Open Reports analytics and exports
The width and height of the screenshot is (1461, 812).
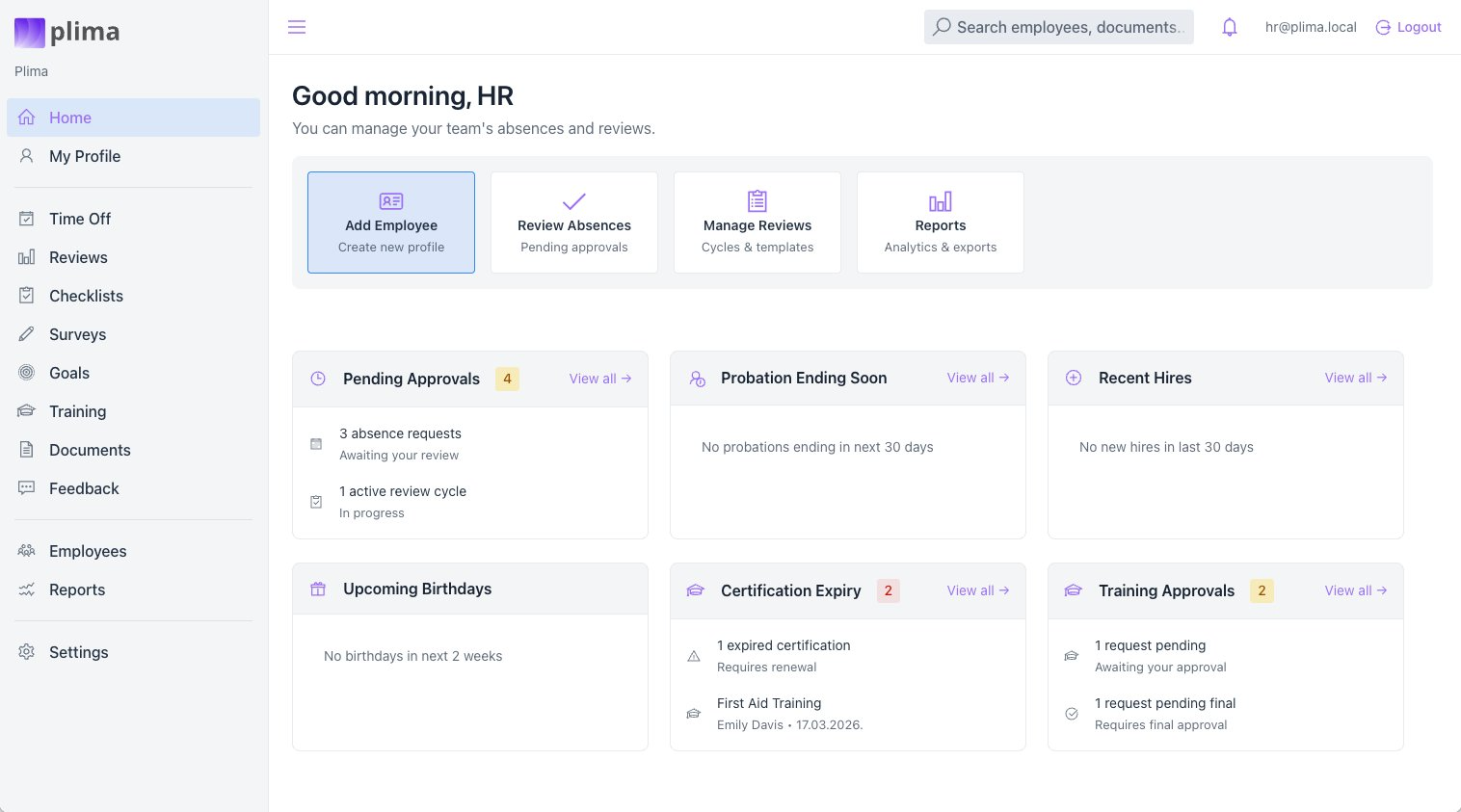click(x=940, y=222)
